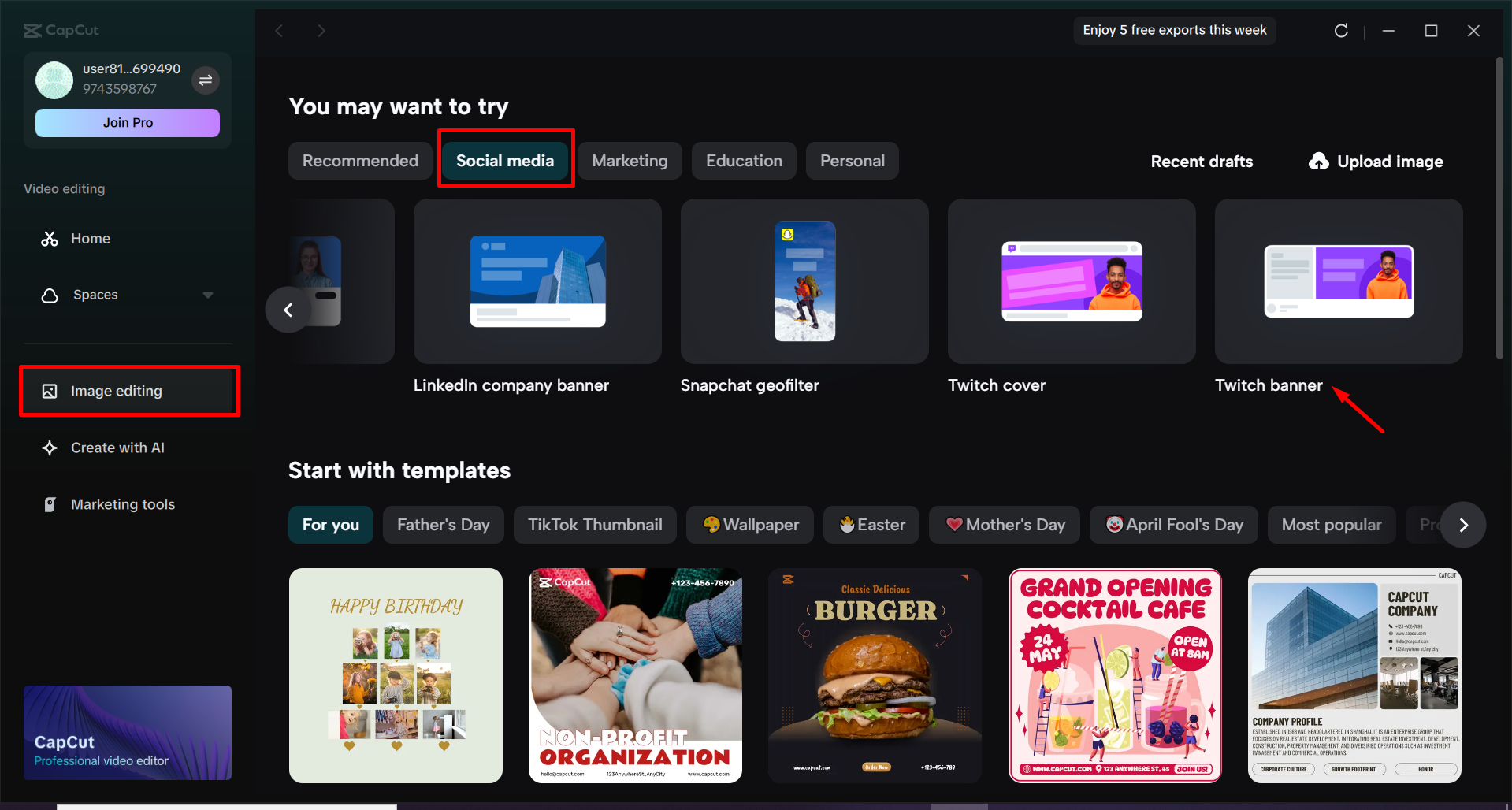
Task: Expand the Spaces dropdown chevron
Action: point(208,295)
